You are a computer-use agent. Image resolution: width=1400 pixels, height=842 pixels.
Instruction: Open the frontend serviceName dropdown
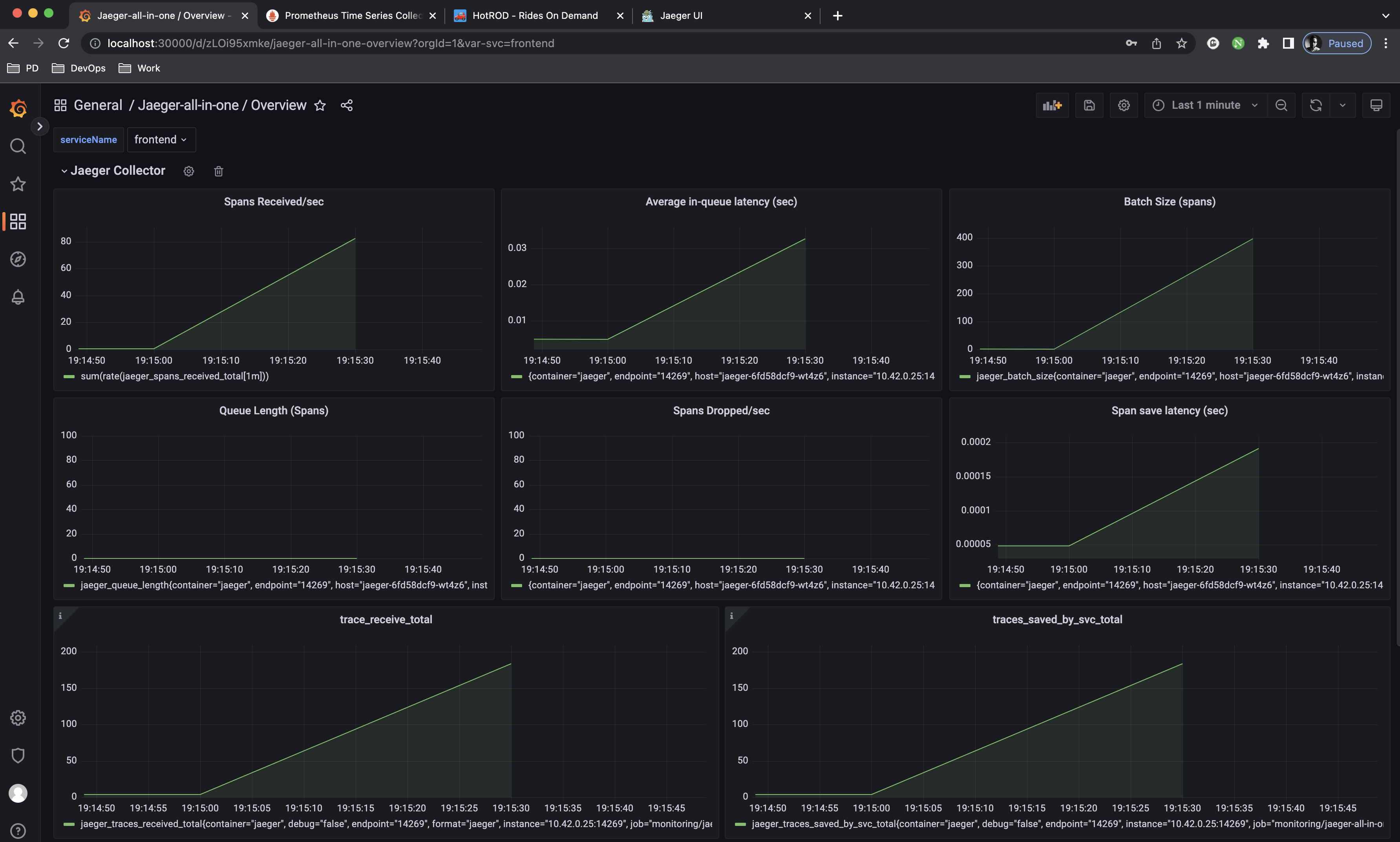click(x=161, y=139)
